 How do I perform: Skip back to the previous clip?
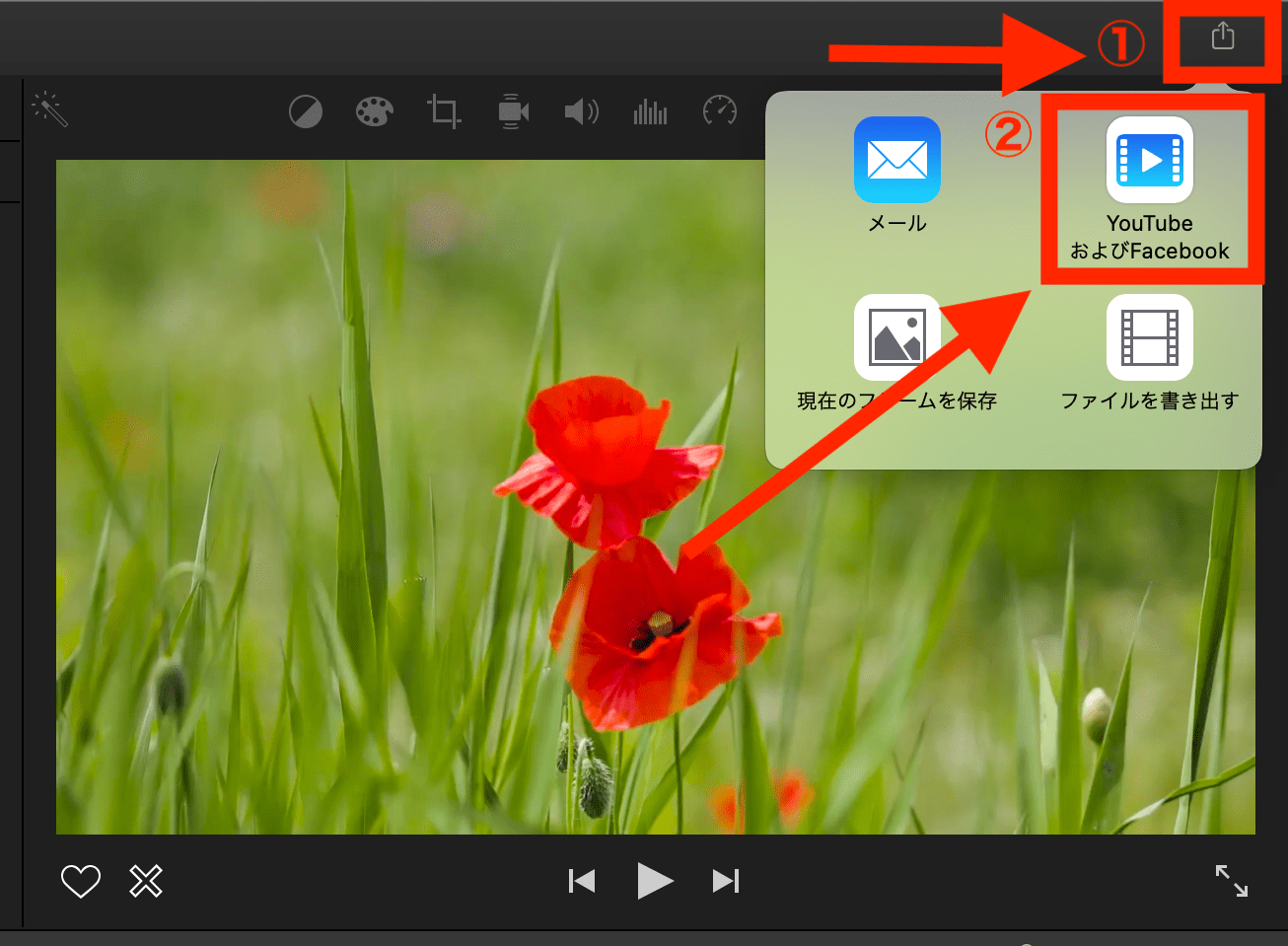tap(582, 881)
